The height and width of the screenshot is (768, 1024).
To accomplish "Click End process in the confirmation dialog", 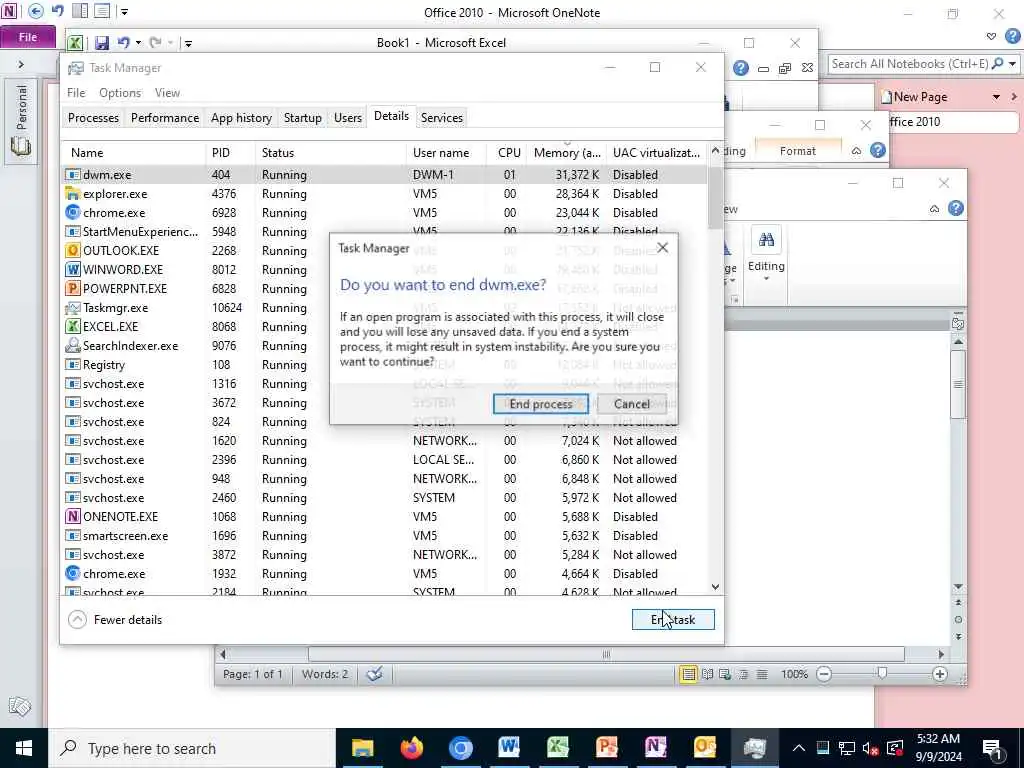I will tap(541, 404).
